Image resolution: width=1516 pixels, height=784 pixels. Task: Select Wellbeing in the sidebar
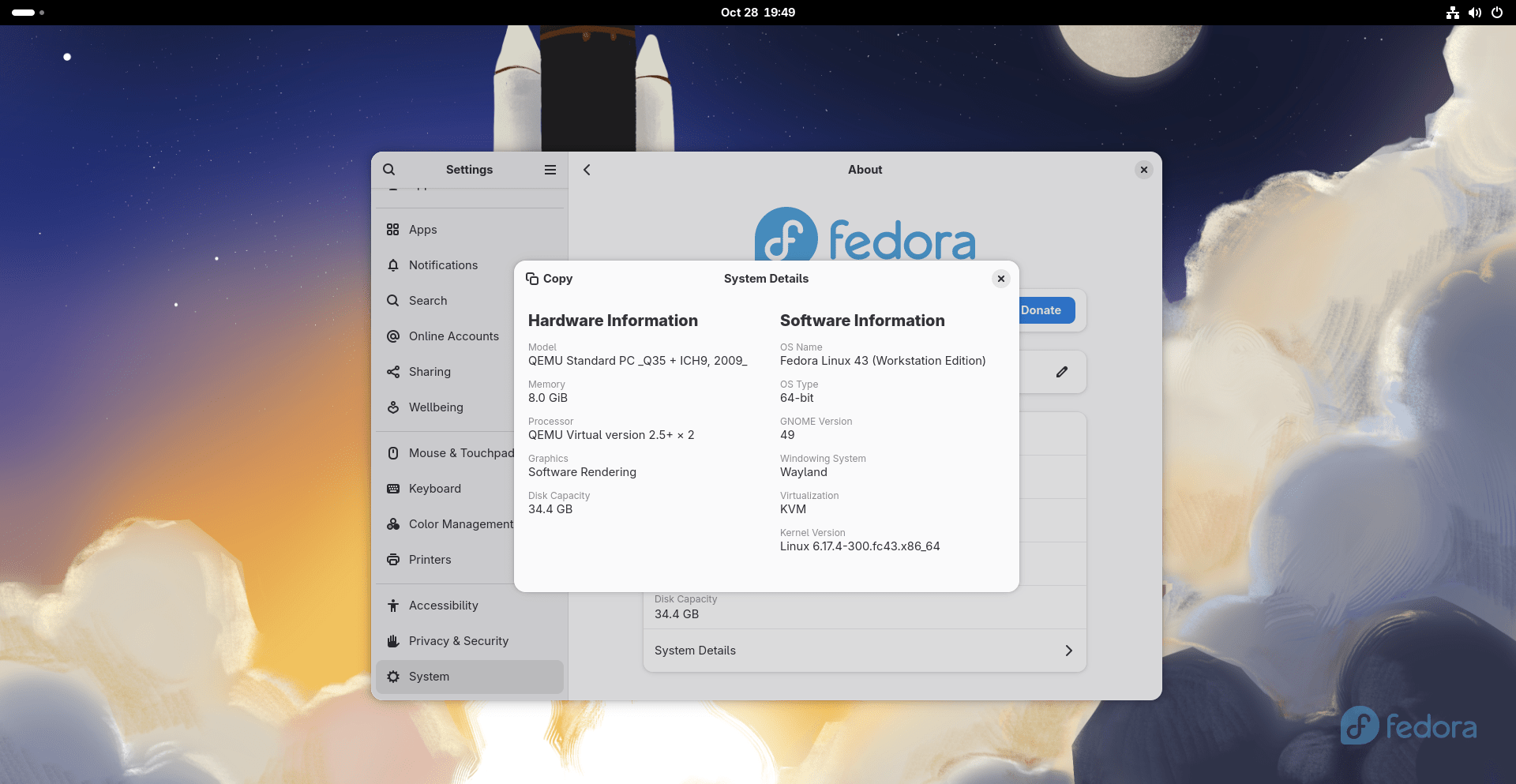pyautogui.click(x=435, y=407)
